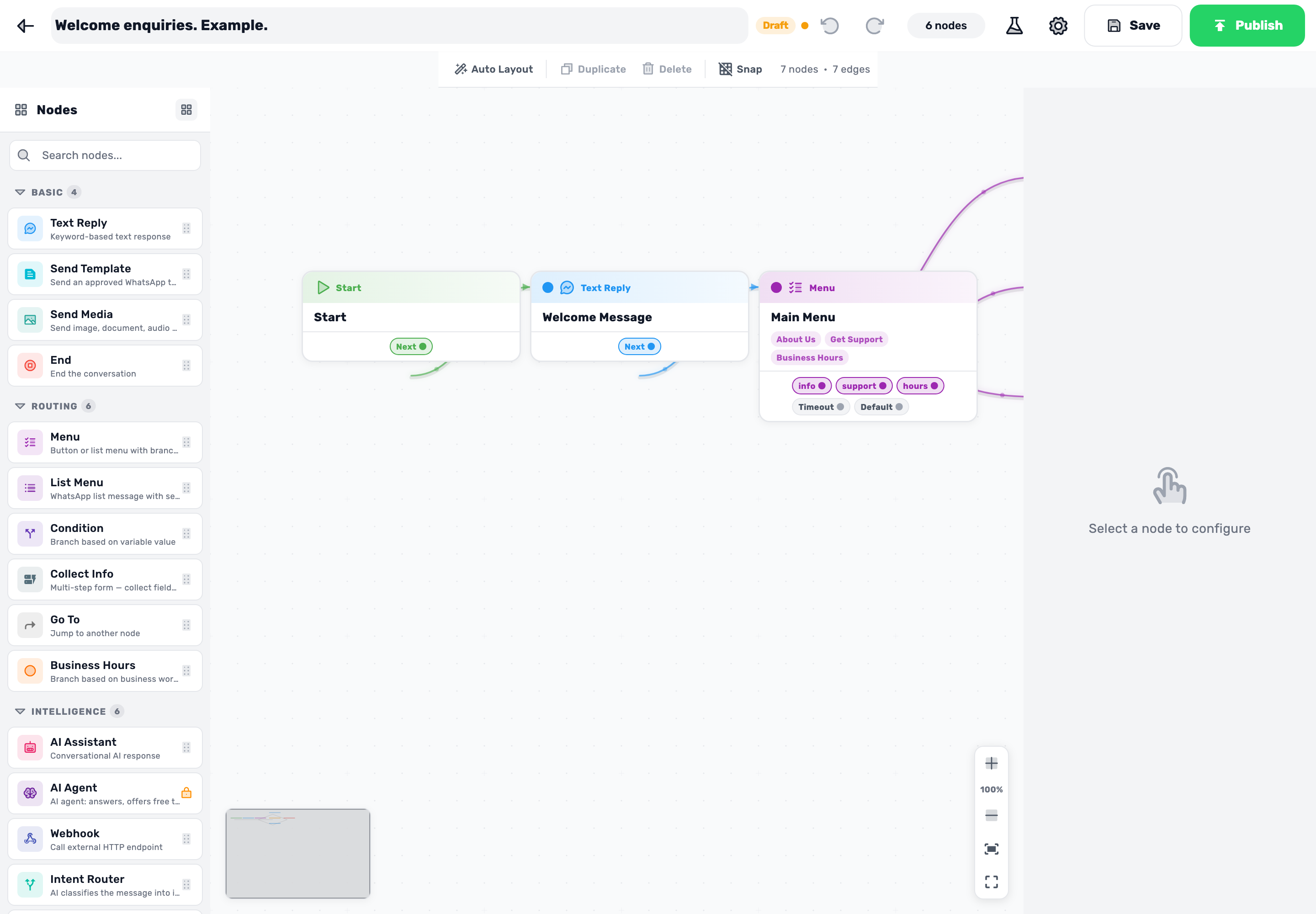Click the info output port
1316x914 pixels.
coord(822,386)
